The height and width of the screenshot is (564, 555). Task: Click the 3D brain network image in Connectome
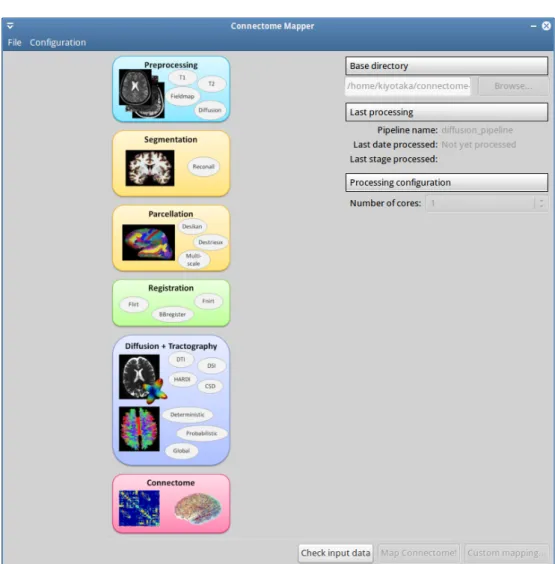coord(198,508)
